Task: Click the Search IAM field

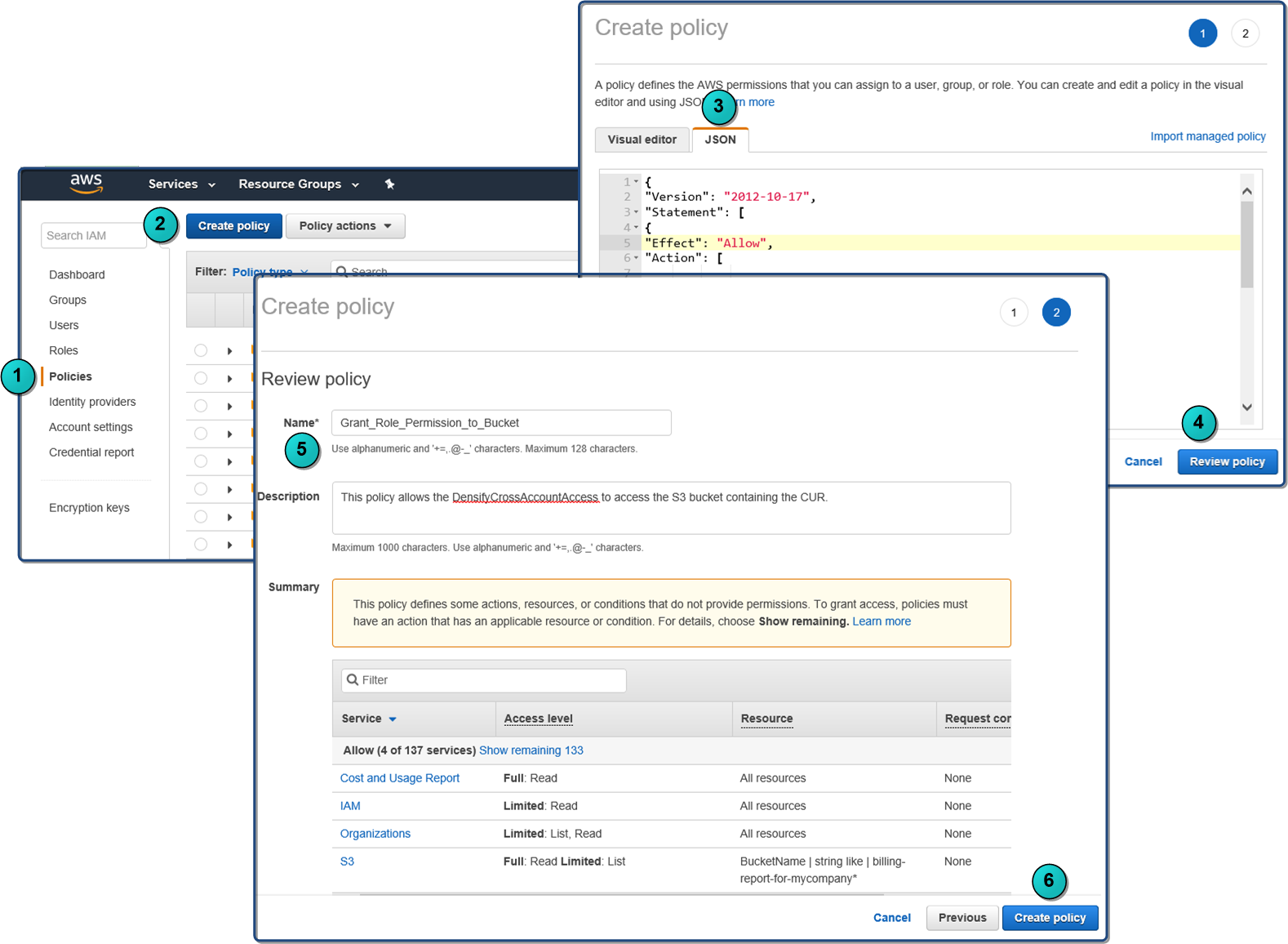Action: [x=94, y=235]
